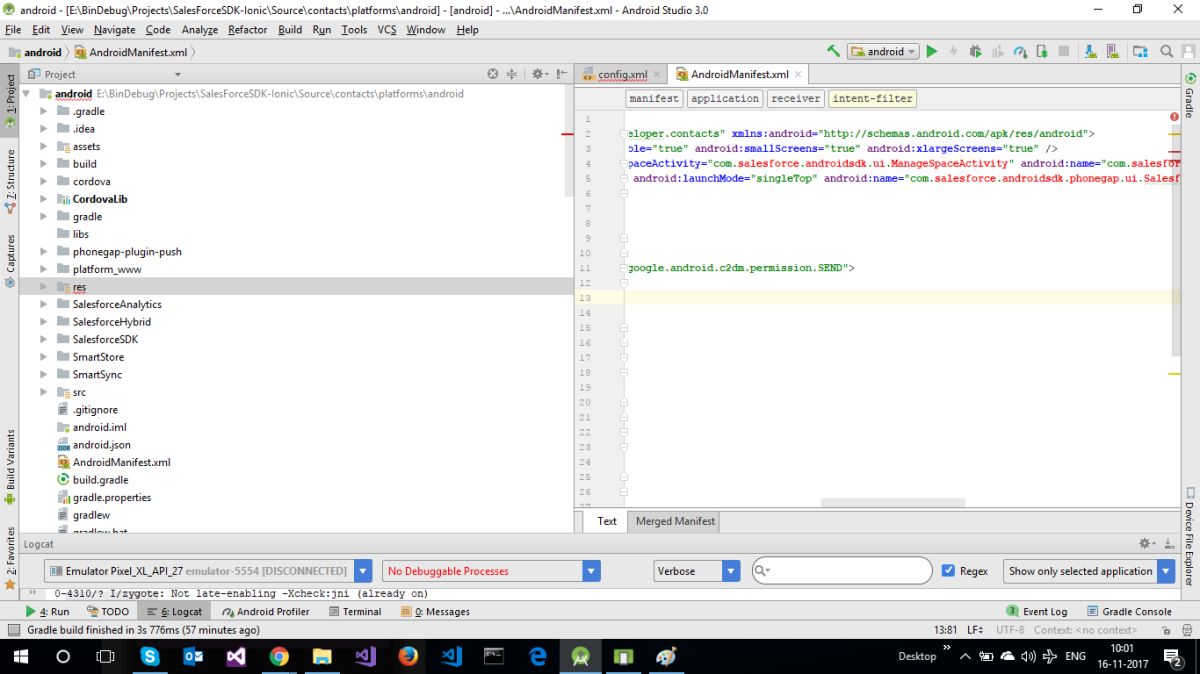Hide the Logcat panel with hide icon
This screenshot has height=674, width=1200.
(1169, 544)
